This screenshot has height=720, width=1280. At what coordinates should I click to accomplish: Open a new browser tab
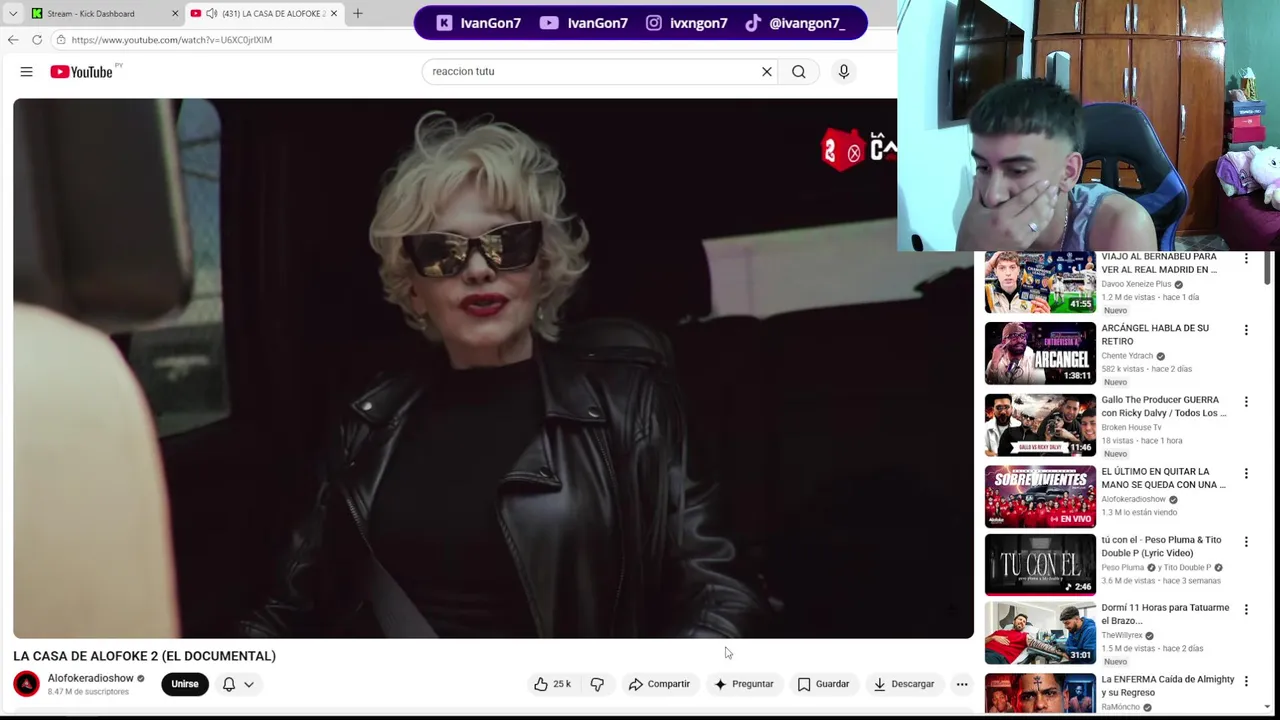coord(358,14)
